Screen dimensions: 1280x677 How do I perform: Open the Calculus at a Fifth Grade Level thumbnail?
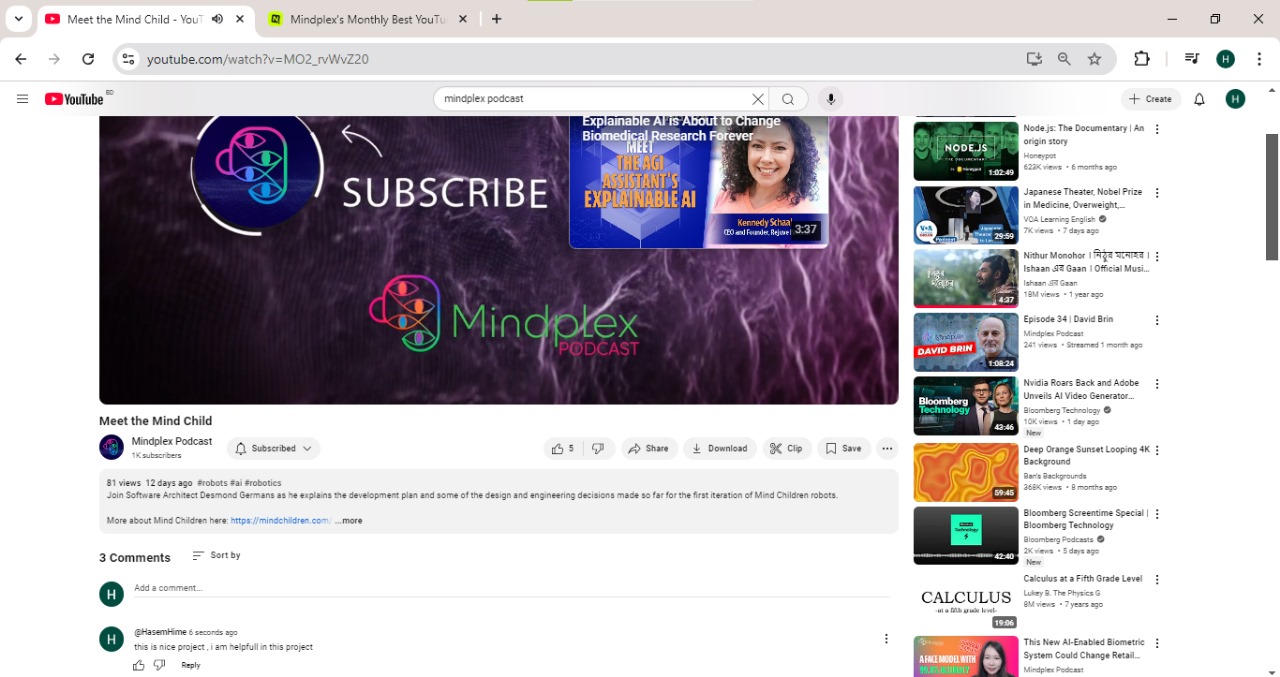click(x=966, y=602)
